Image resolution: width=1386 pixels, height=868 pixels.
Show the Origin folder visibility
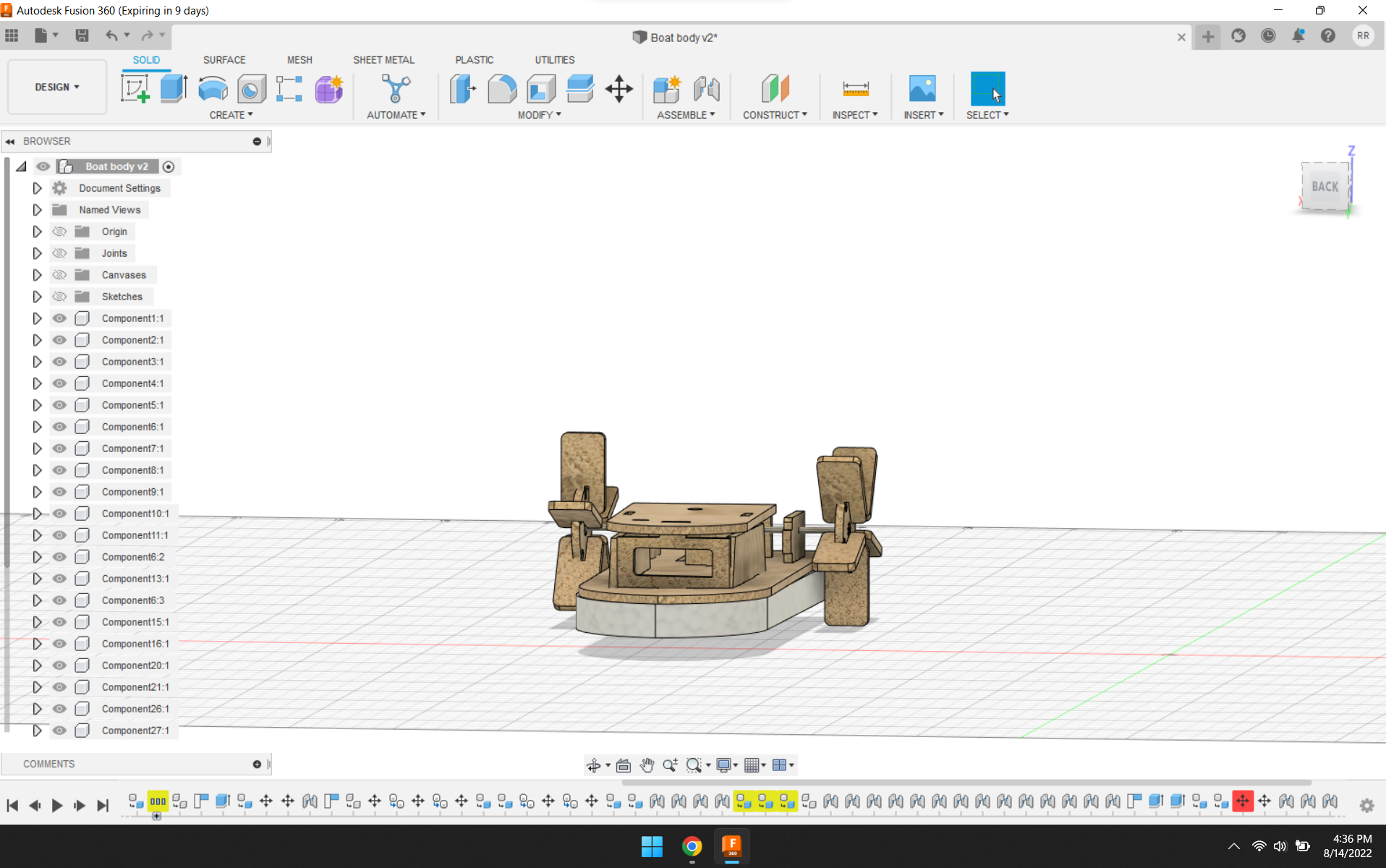point(59,231)
